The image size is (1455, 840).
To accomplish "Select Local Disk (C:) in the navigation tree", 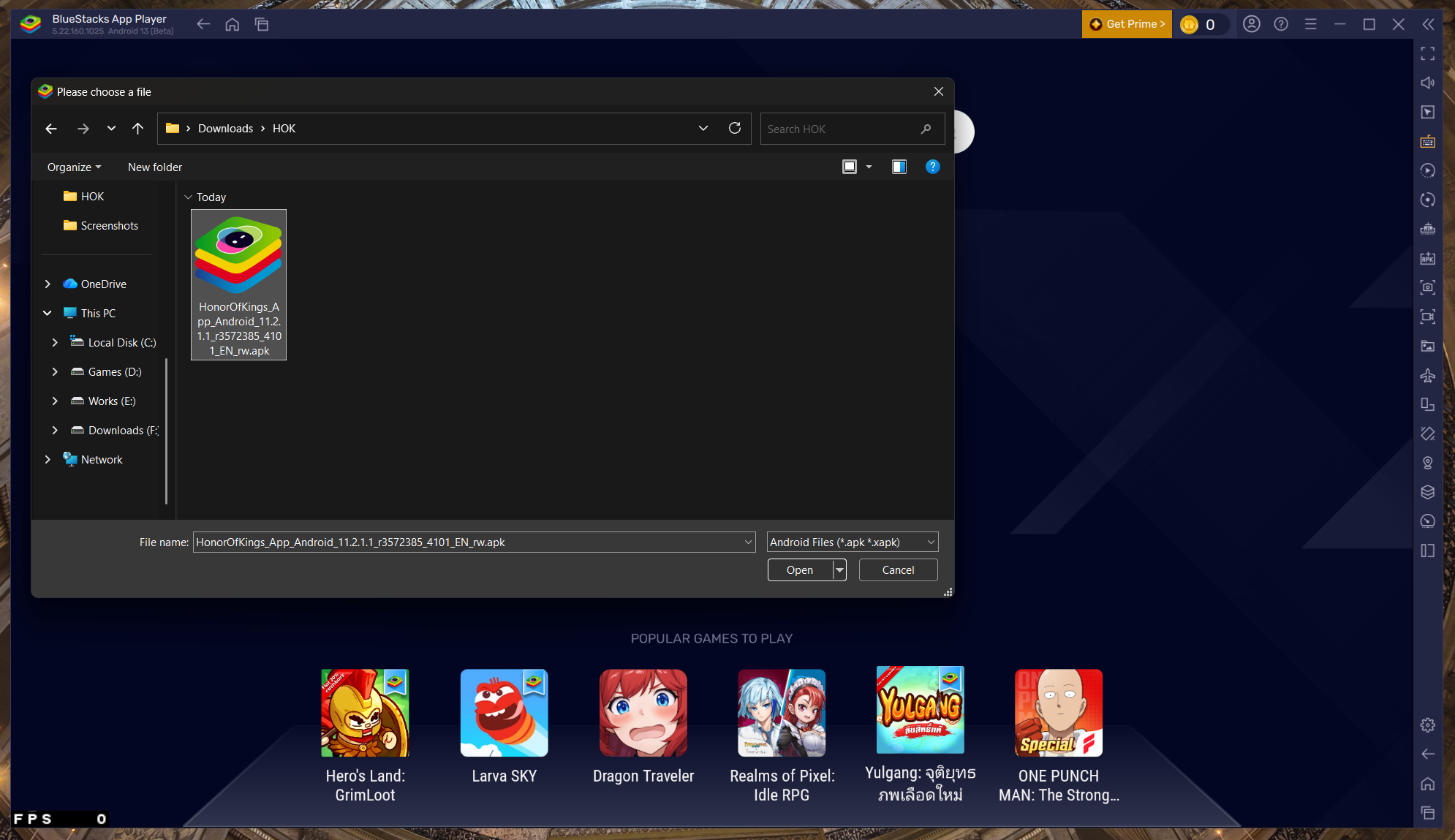I will [x=121, y=342].
